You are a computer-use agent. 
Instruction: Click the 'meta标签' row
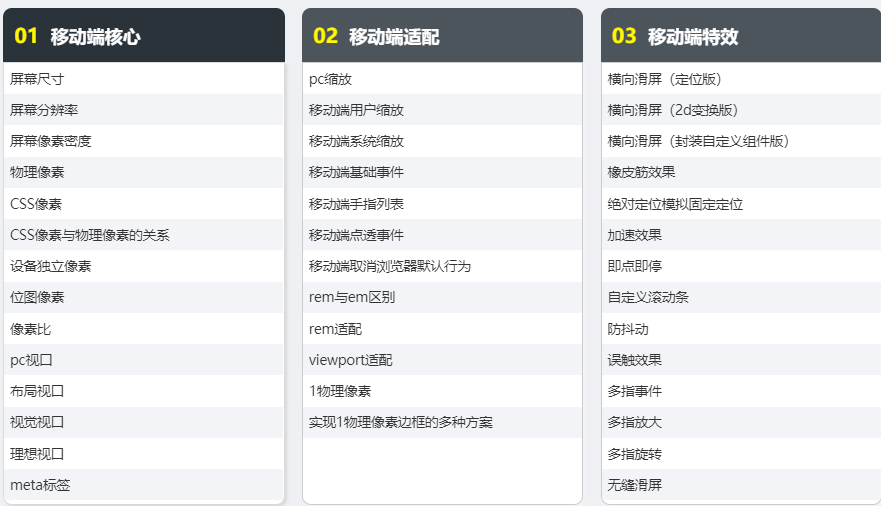coord(144,485)
